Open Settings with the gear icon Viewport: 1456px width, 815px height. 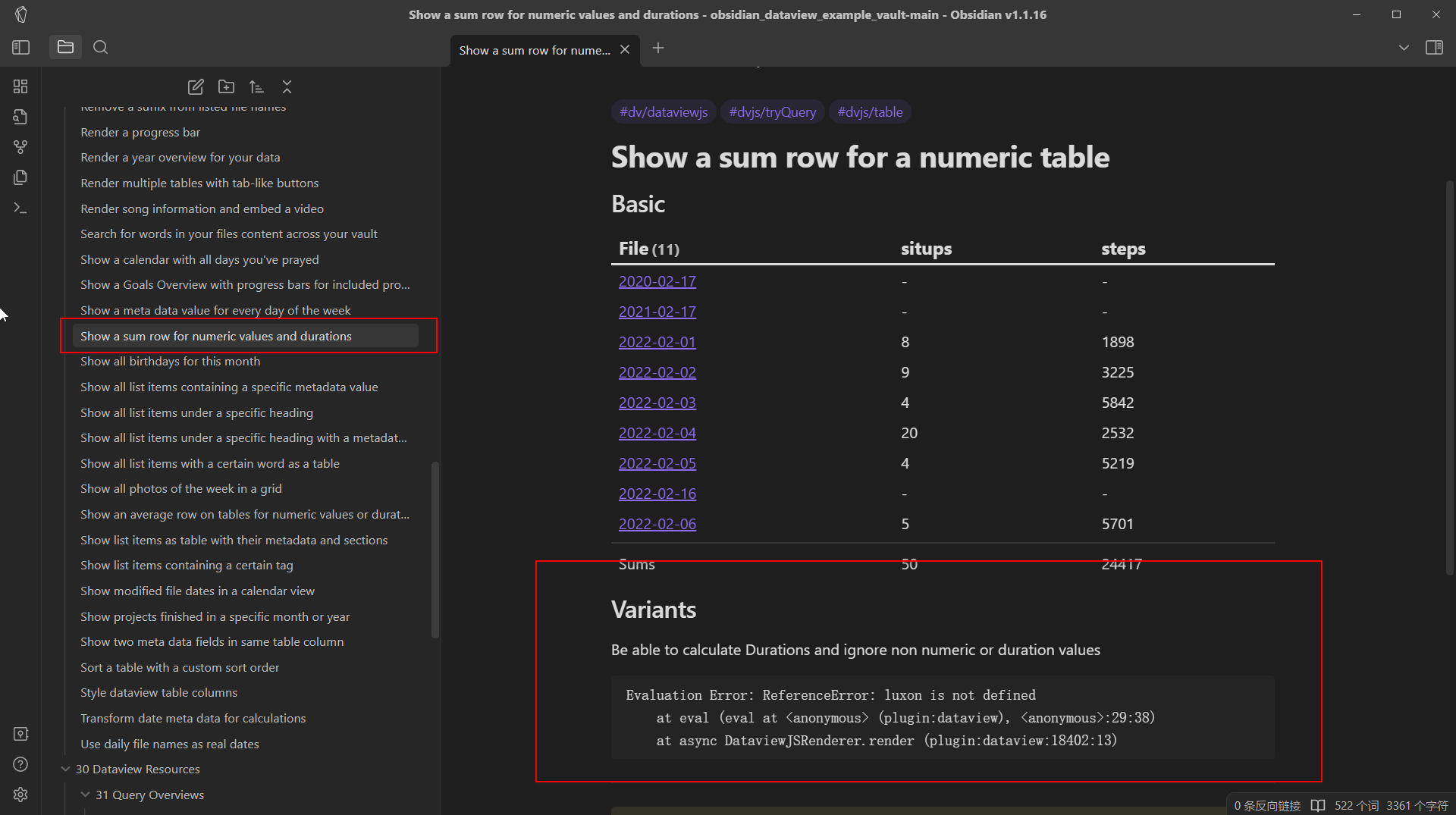coord(20,795)
